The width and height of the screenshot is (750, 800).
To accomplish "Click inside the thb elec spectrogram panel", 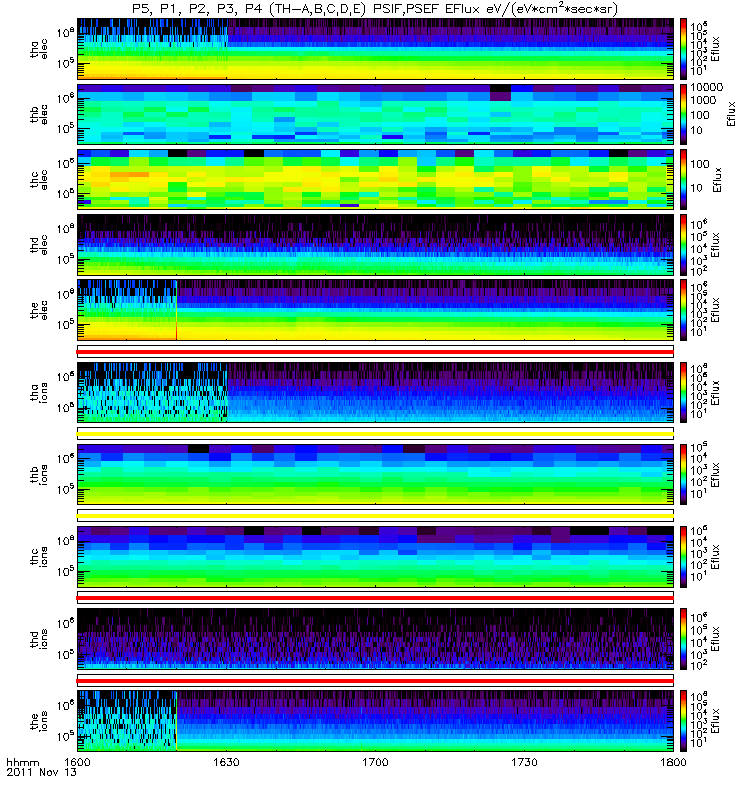I will [375, 114].
